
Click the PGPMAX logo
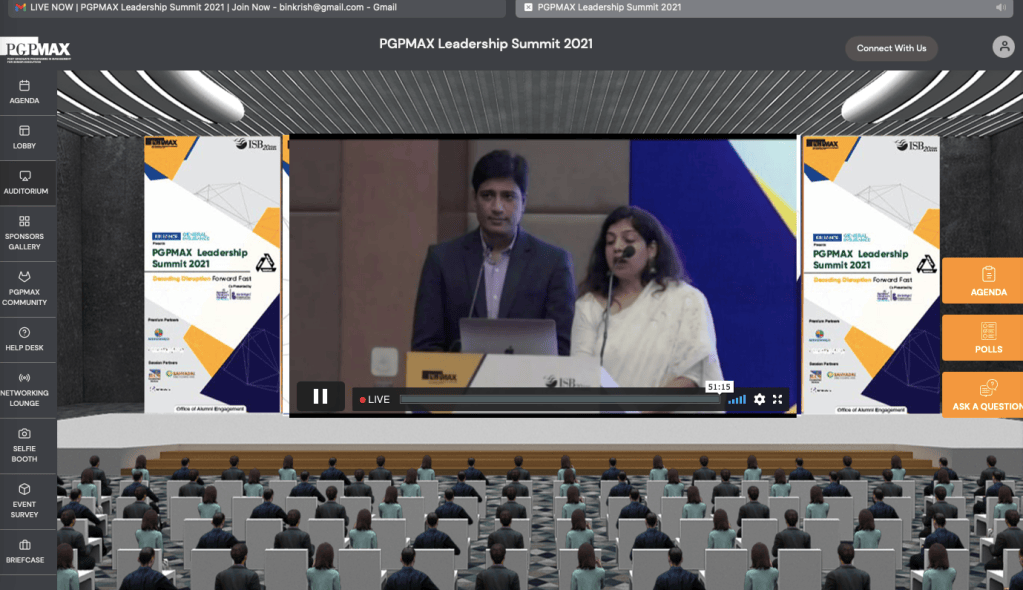click(36, 50)
